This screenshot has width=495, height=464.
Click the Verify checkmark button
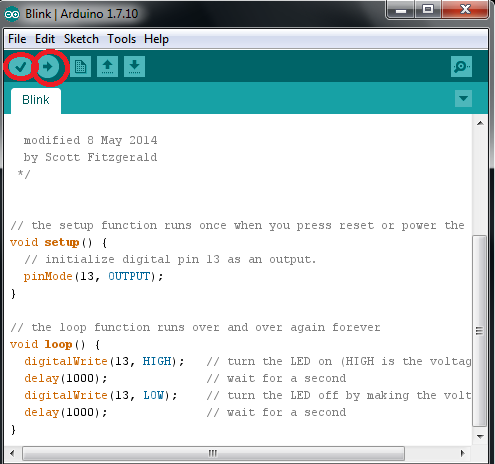click(x=20, y=67)
